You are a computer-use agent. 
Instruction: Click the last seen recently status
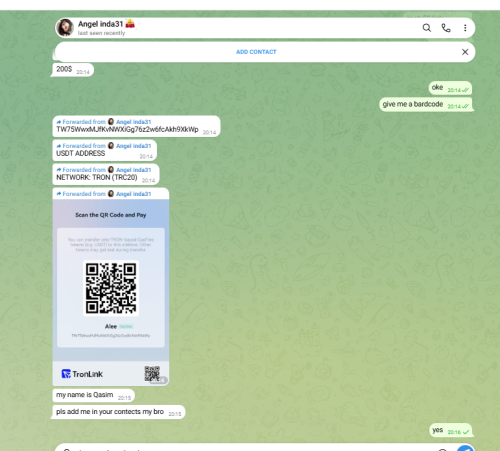coord(101,33)
